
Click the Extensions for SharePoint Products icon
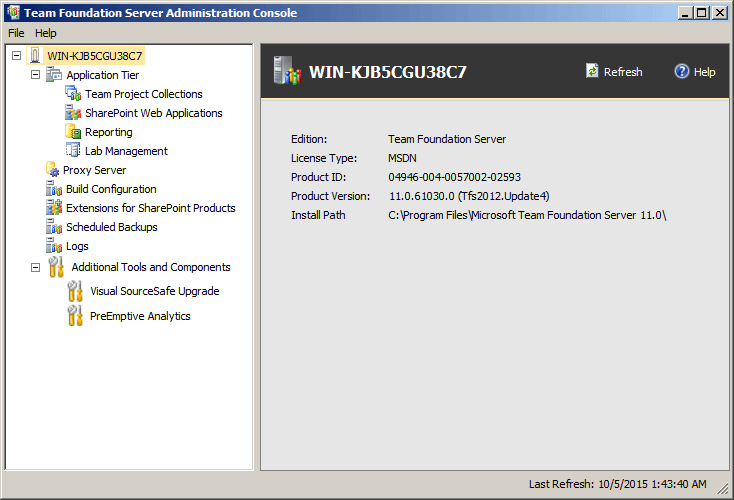[x=54, y=207]
